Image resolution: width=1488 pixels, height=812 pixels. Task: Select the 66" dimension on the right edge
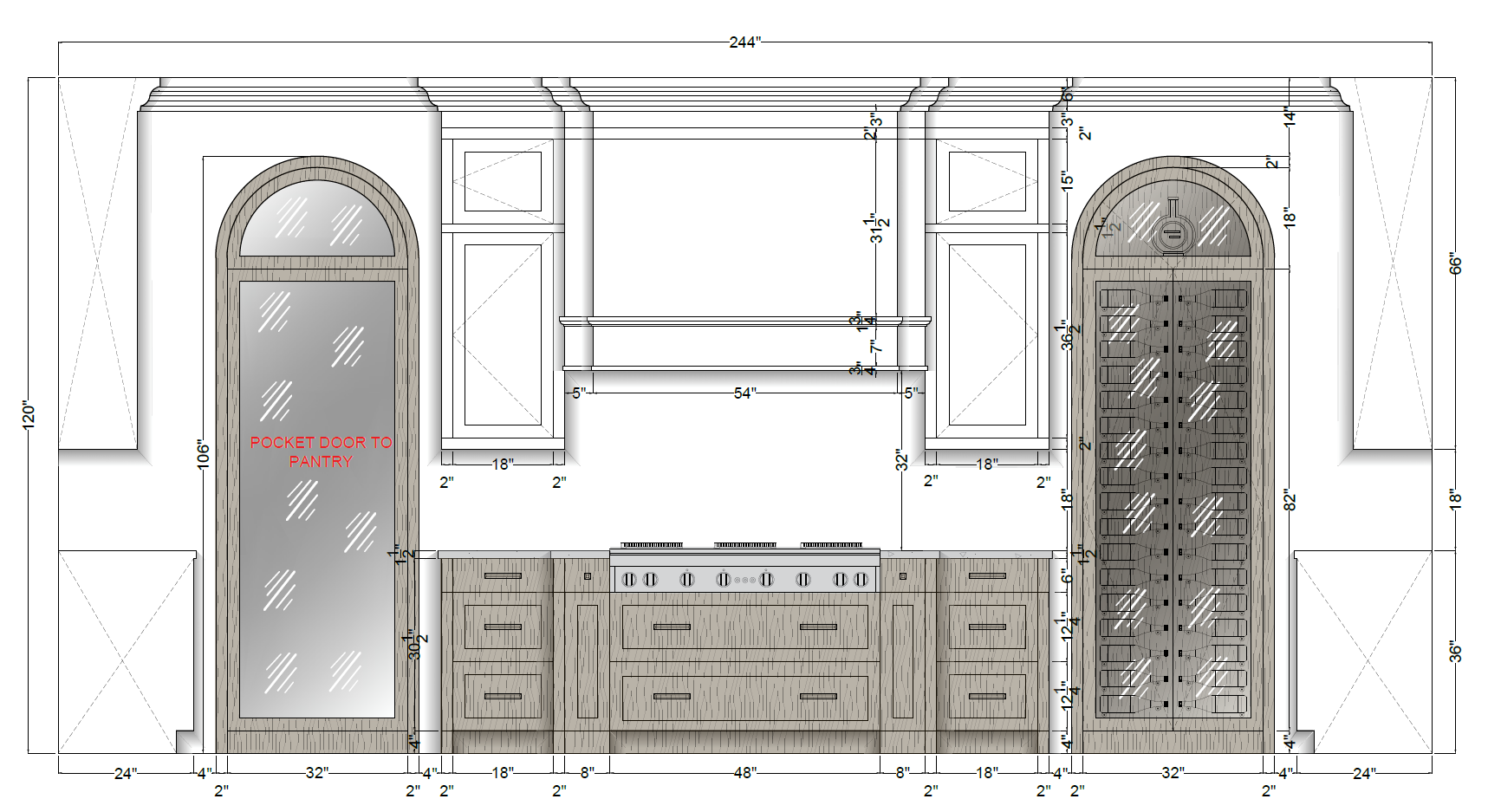coord(1455,264)
